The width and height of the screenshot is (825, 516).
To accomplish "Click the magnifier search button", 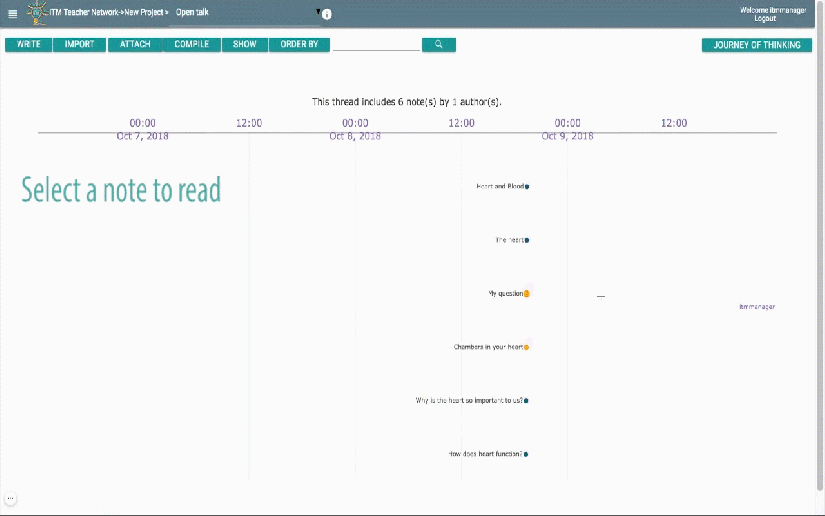I will click(x=438, y=45).
